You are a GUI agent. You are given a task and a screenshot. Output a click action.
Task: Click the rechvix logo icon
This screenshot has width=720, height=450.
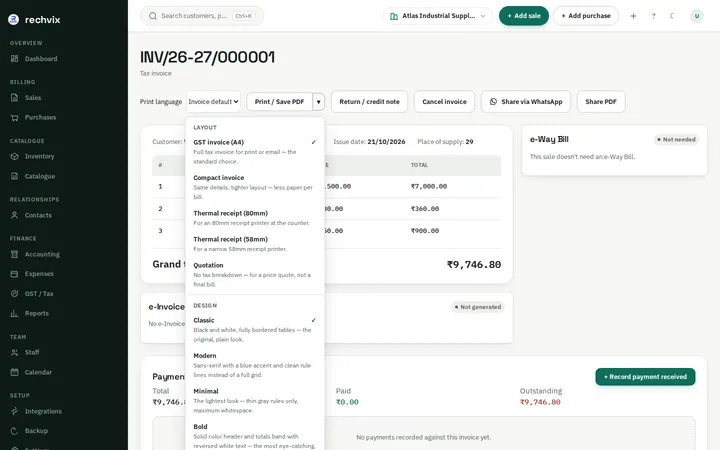pos(14,19)
